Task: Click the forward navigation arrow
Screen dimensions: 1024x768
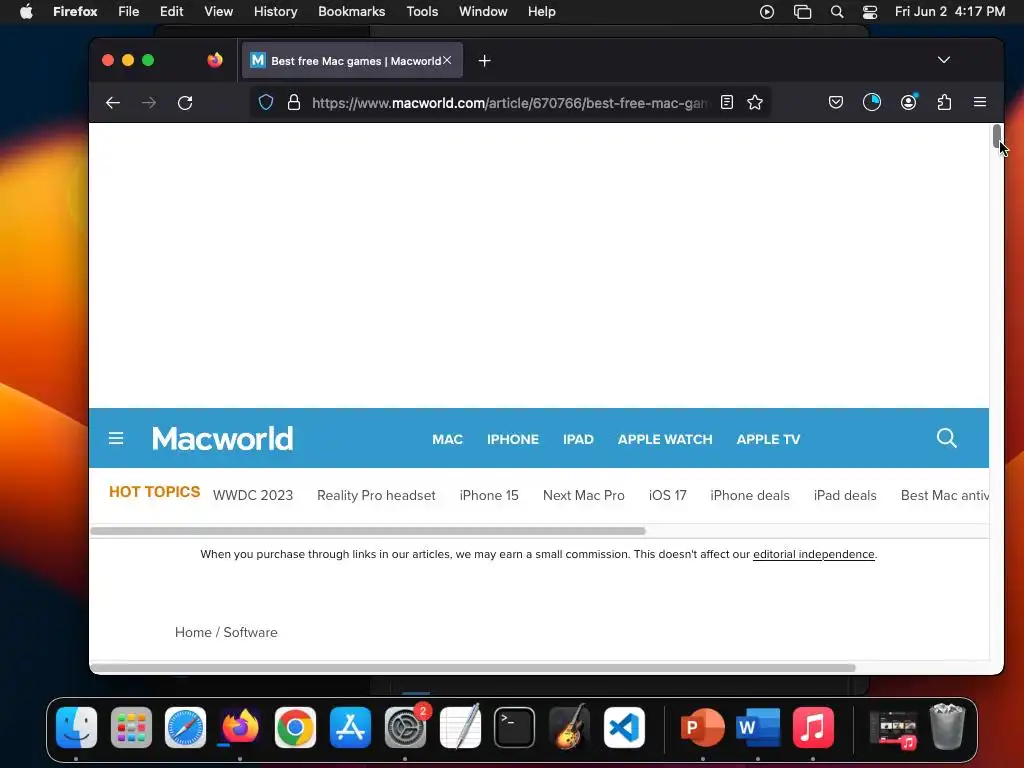Action: click(x=149, y=103)
